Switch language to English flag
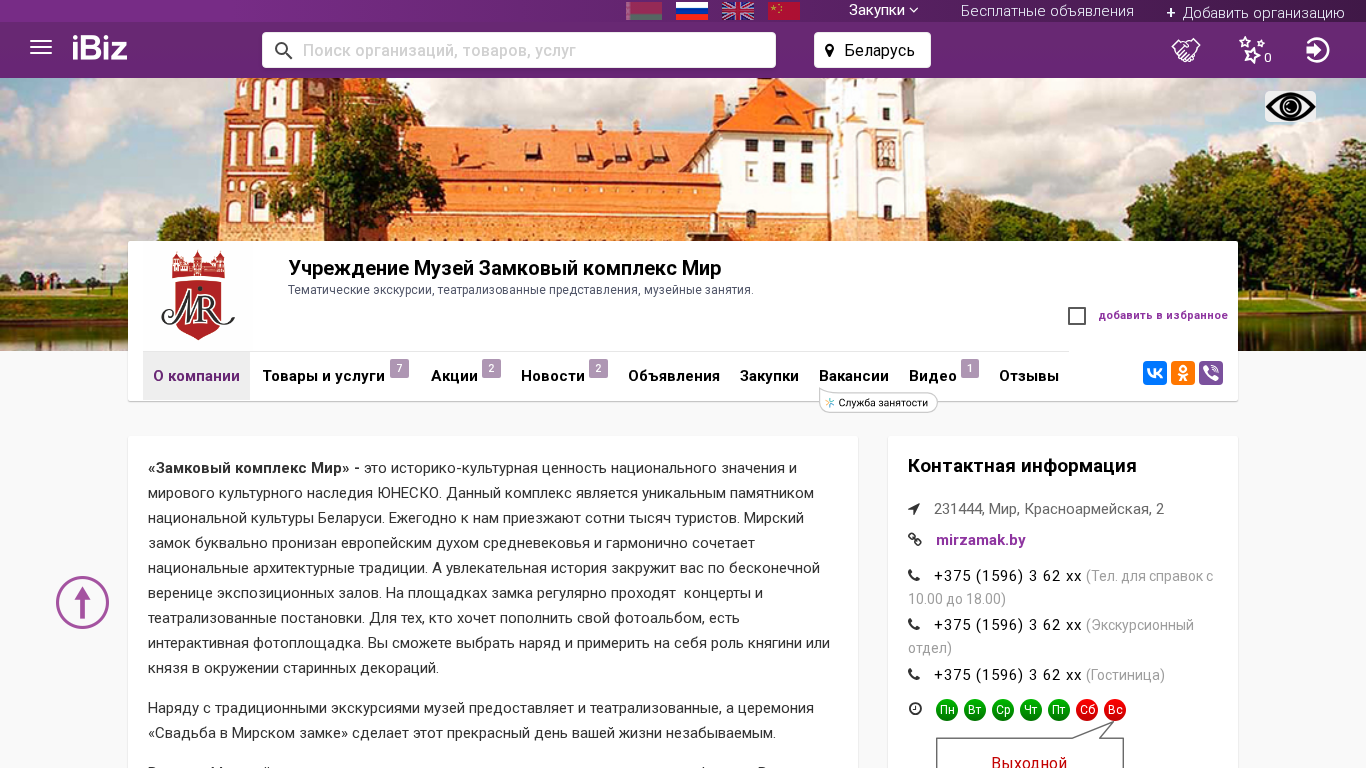The height and width of the screenshot is (768, 1366). pyautogui.click(x=738, y=11)
